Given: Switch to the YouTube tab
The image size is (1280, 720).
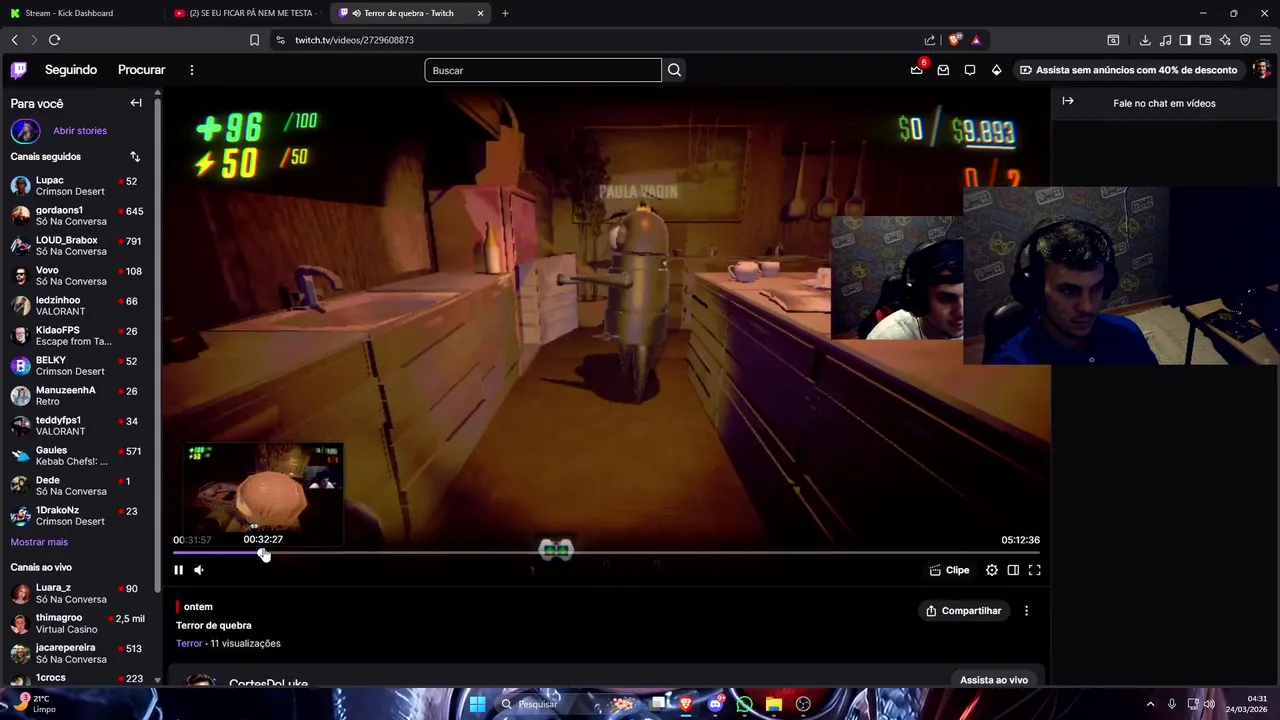Looking at the screenshot, I should point(245,13).
